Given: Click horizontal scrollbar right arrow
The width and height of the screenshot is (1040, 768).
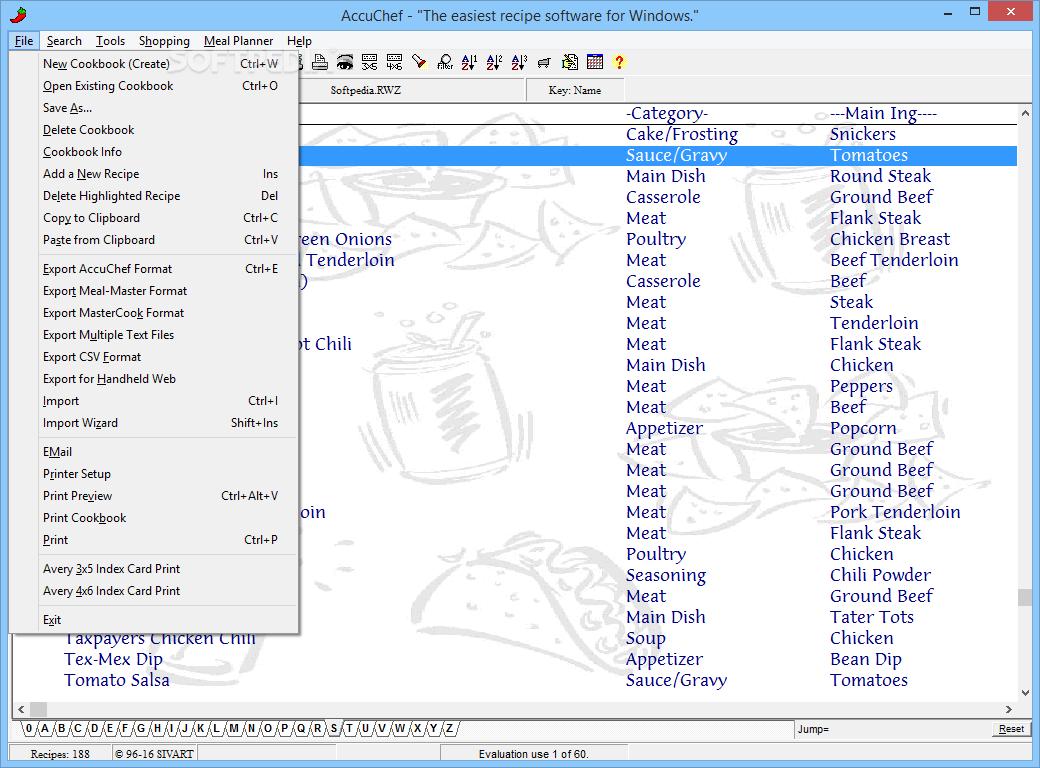Looking at the screenshot, I should (1009, 709).
